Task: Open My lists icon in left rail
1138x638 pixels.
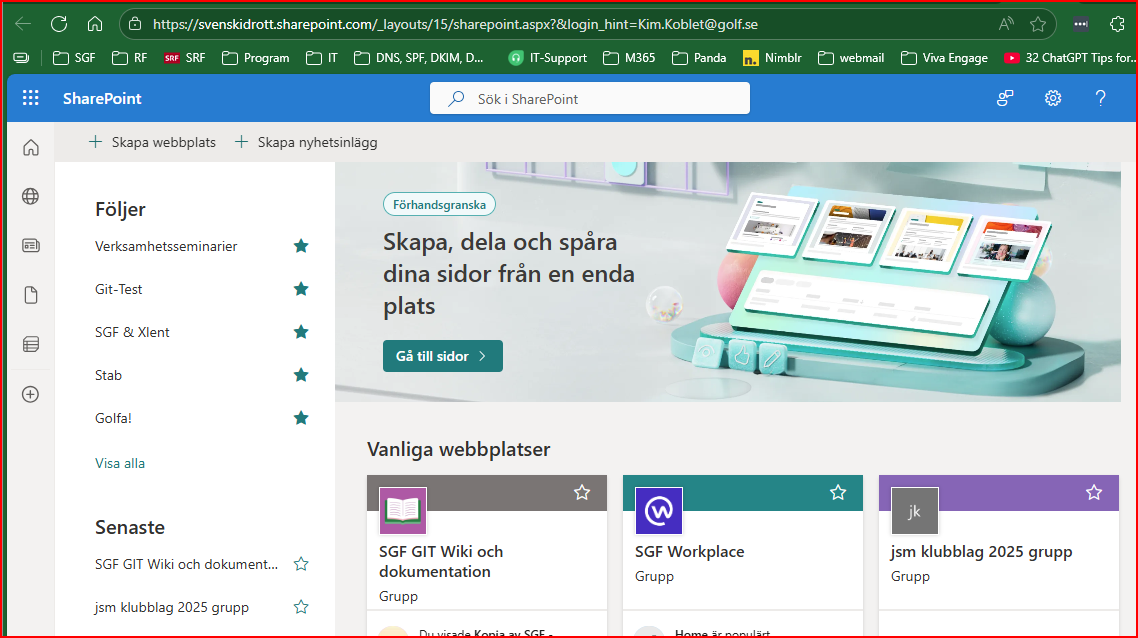Action: click(x=30, y=344)
